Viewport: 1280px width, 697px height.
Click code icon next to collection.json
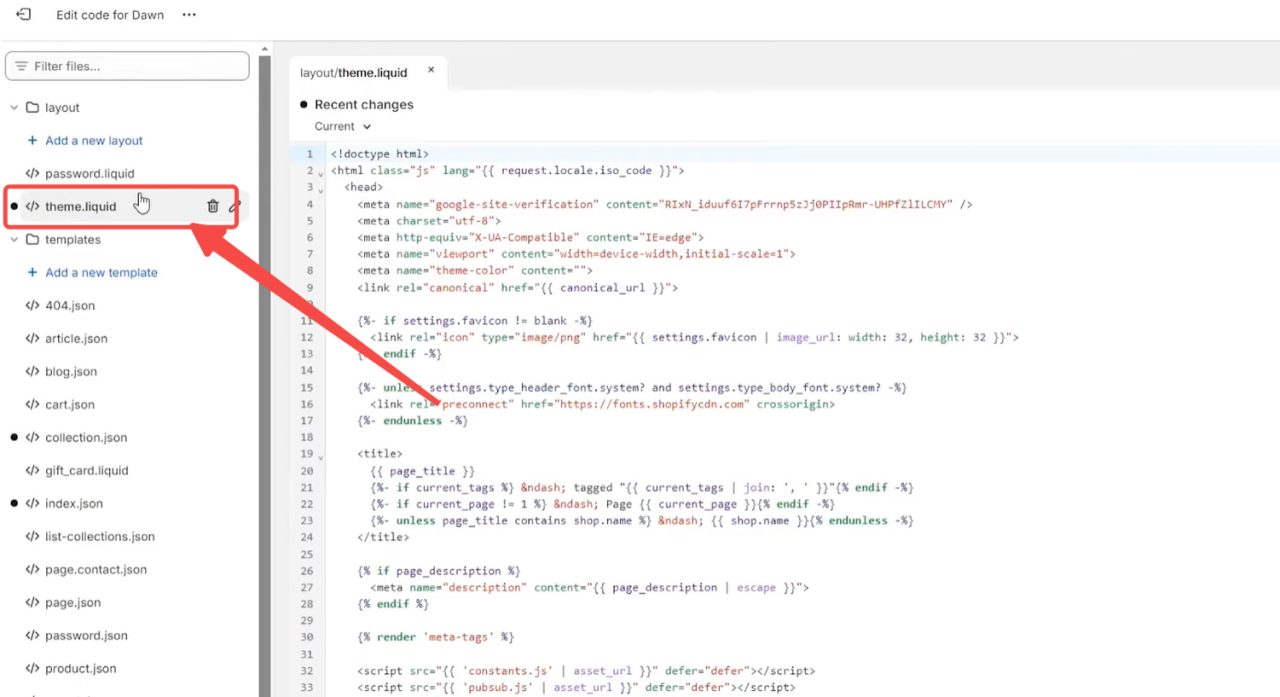pos(32,437)
